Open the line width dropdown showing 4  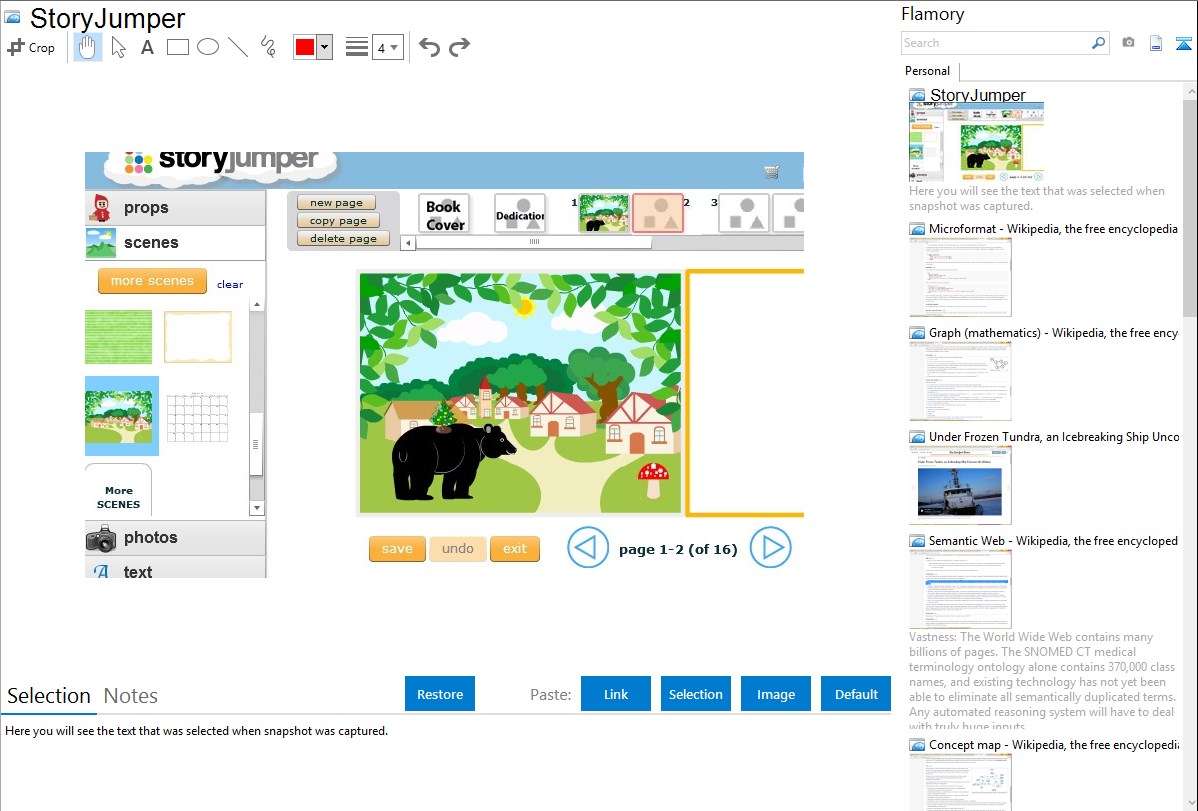[387, 48]
